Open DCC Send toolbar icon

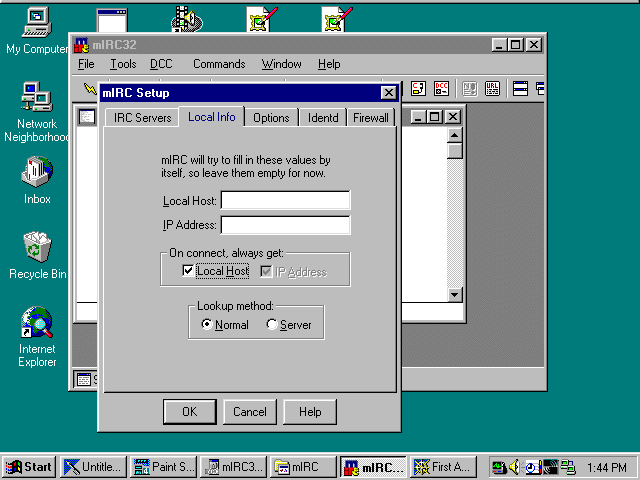point(442,88)
